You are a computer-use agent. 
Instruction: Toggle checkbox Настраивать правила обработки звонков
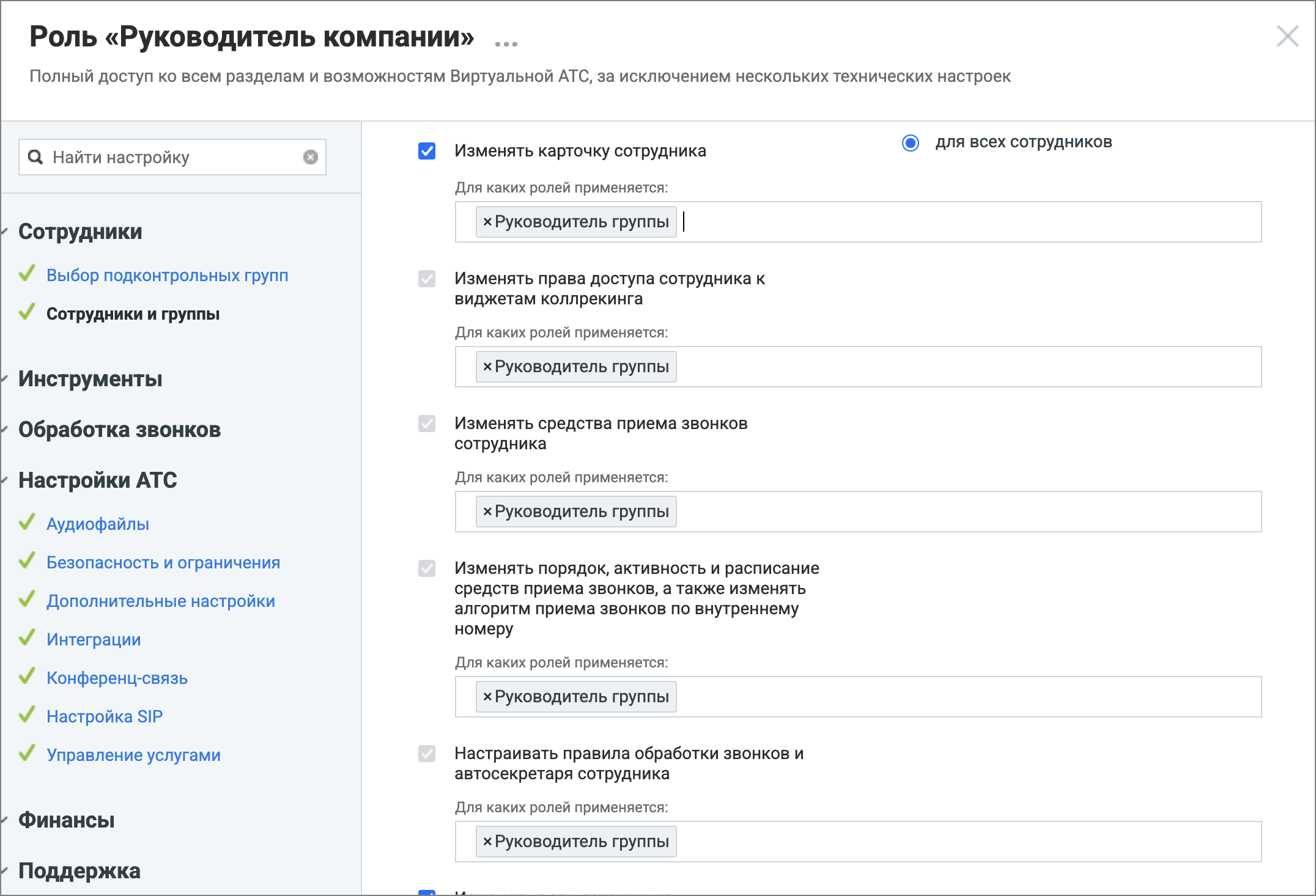point(427,754)
